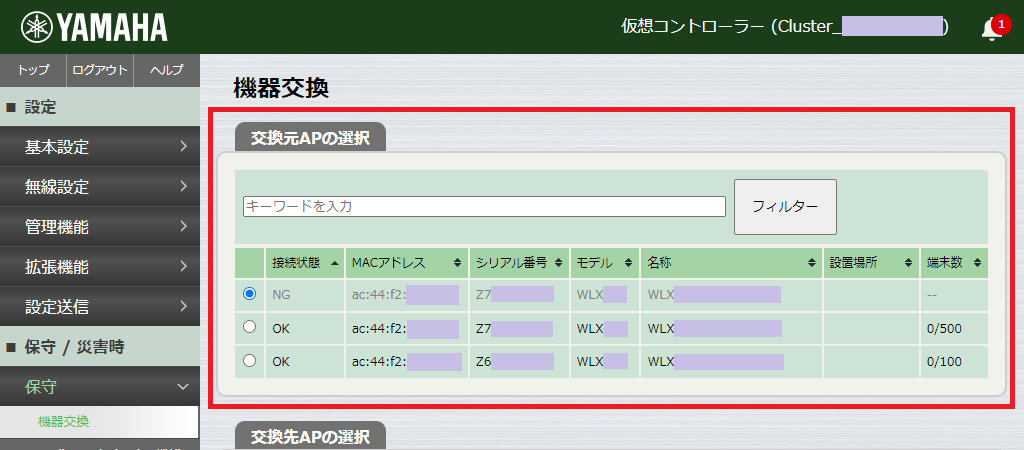This screenshot has height=450, width=1024.
Task: Click the 0/500 terminal count cell
Action: coord(954,328)
